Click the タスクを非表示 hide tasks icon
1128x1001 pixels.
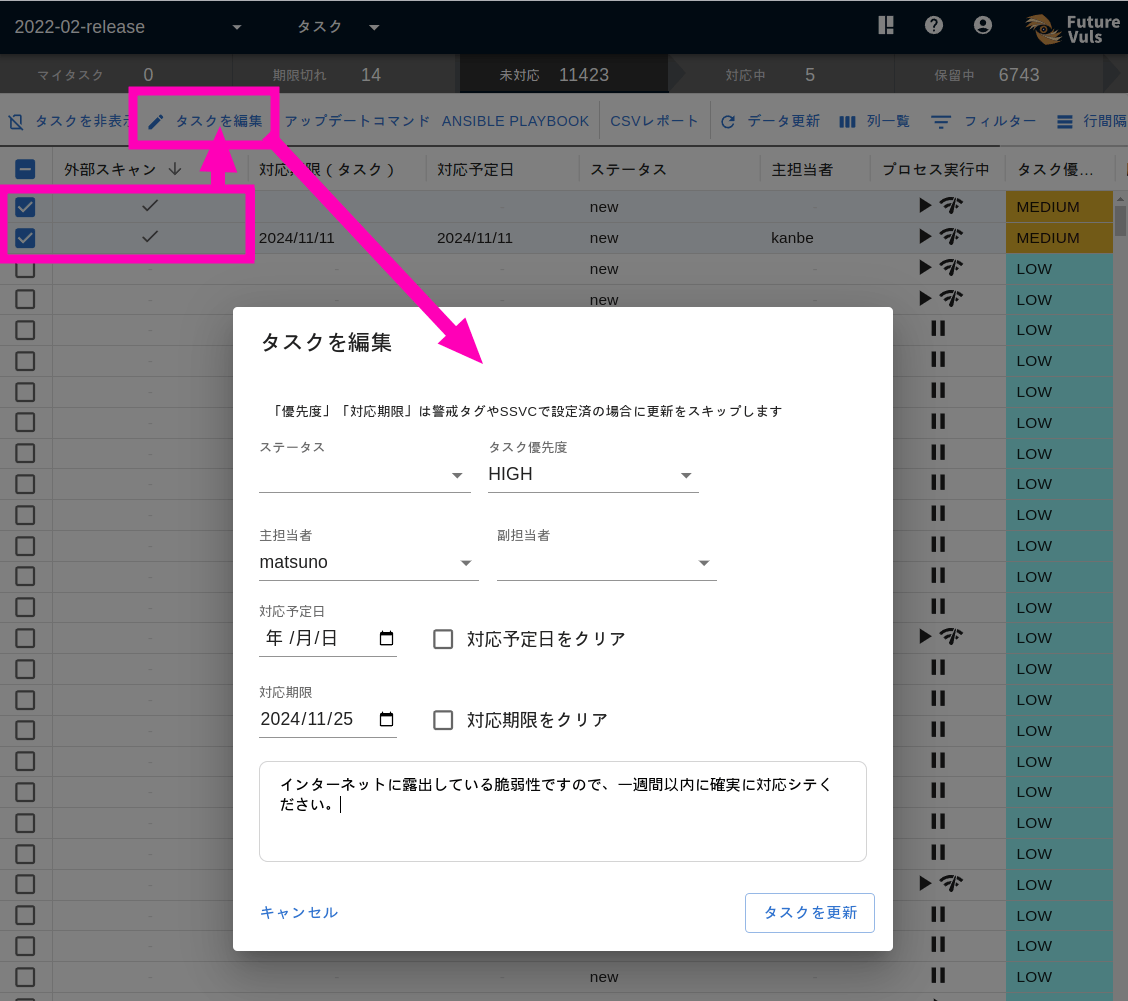pyautogui.click(x=13, y=120)
